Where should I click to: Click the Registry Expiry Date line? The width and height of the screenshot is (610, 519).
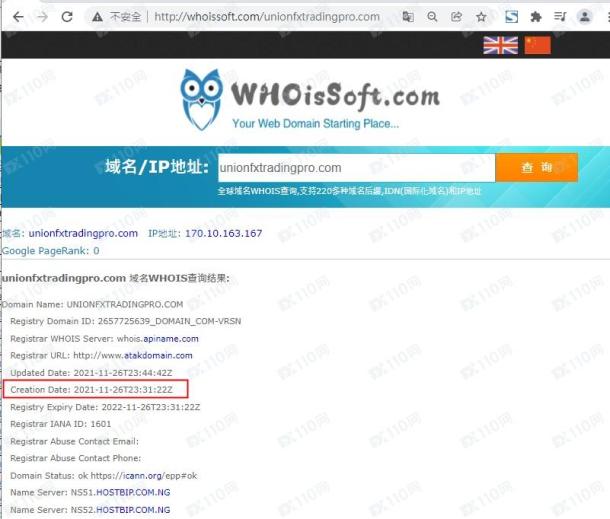click(105, 407)
